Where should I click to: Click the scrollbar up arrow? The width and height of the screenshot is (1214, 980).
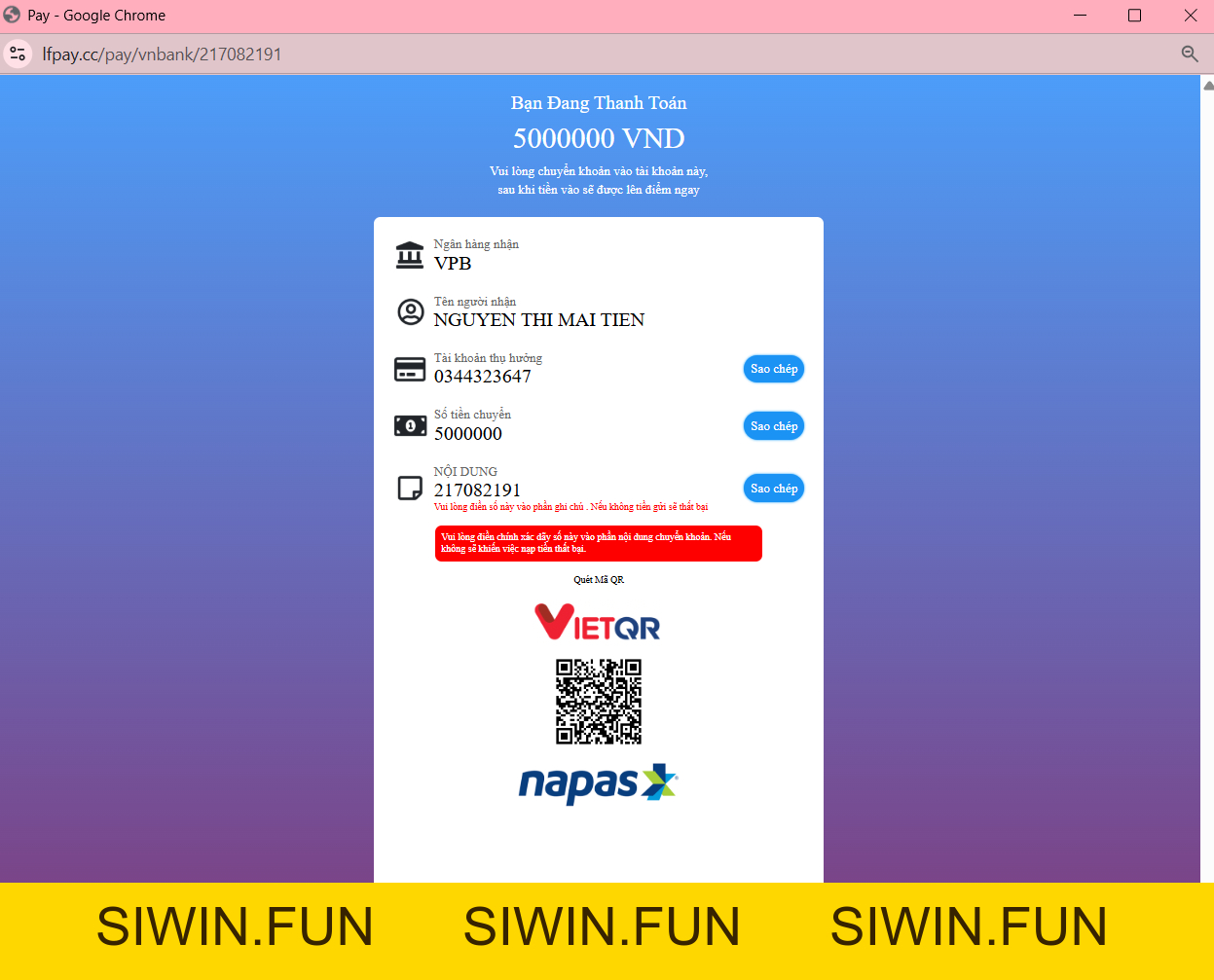1207,86
